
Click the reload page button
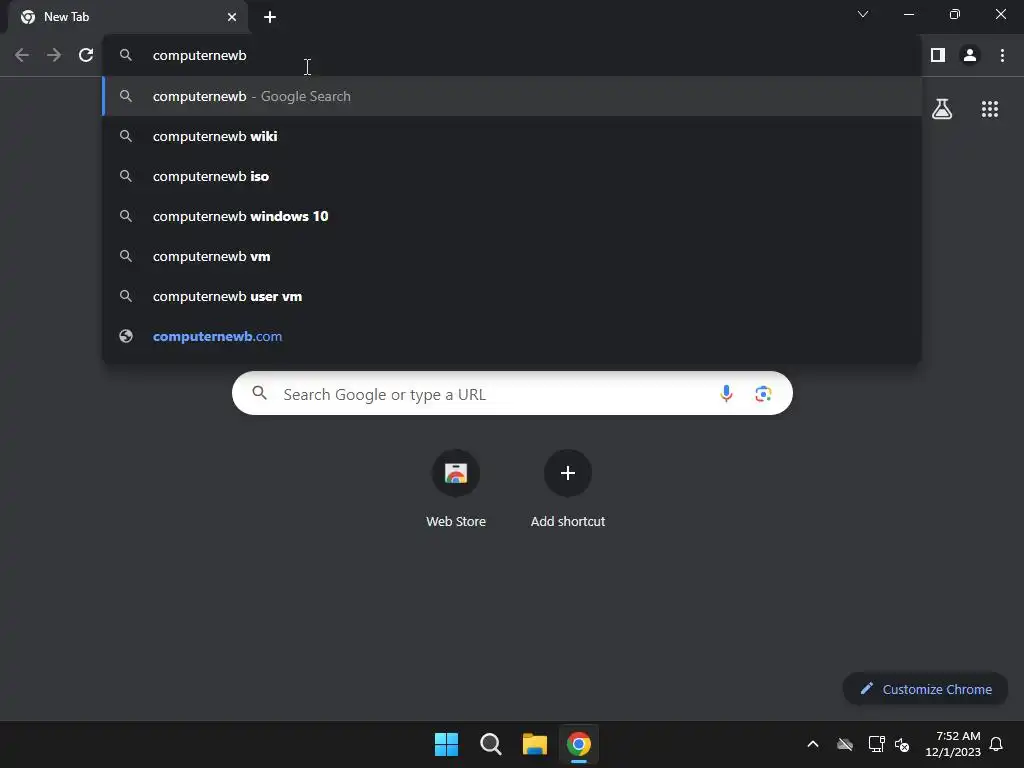(x=86, y=56)
